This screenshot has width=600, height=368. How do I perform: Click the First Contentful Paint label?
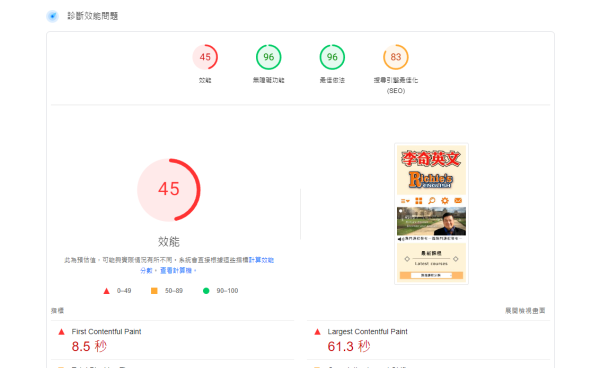[106, 332]
